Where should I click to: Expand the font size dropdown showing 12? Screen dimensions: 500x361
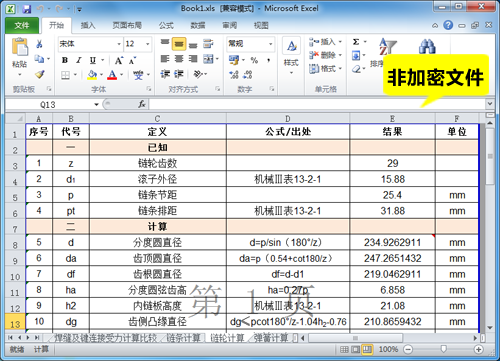tap(147, 44)
